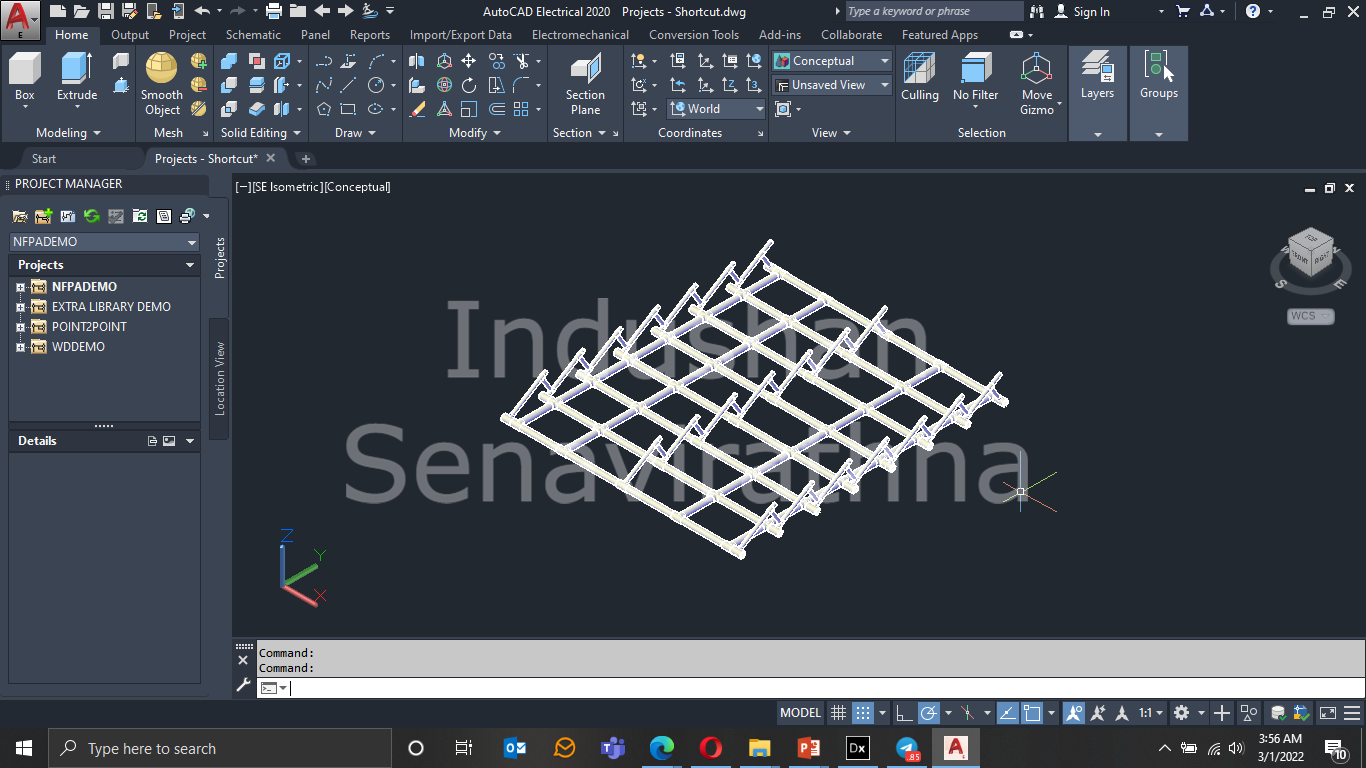Open the Layers panel button
This screenshot has height=768, width=1366.
tap(1097, 76)
